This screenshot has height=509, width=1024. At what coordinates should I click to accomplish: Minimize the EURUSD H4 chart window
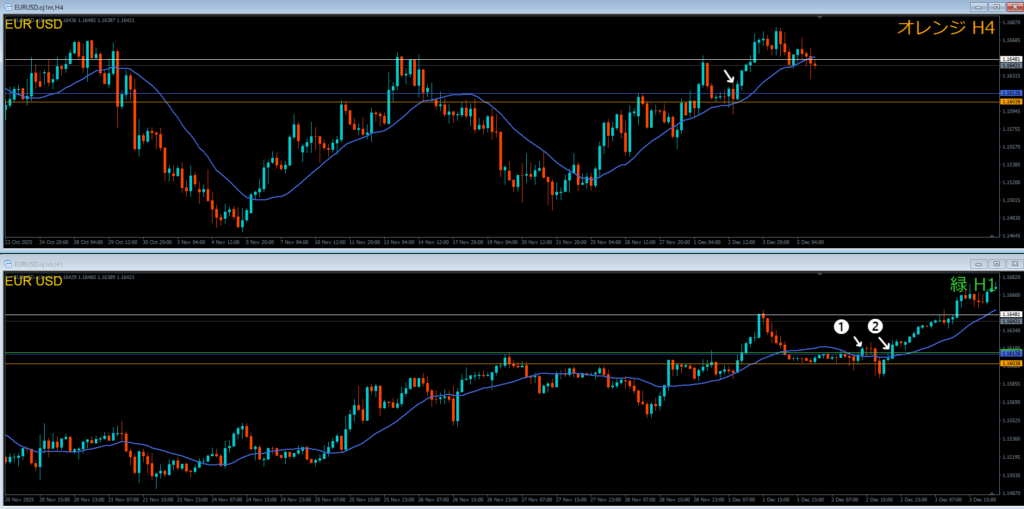(x=978, y=7)
